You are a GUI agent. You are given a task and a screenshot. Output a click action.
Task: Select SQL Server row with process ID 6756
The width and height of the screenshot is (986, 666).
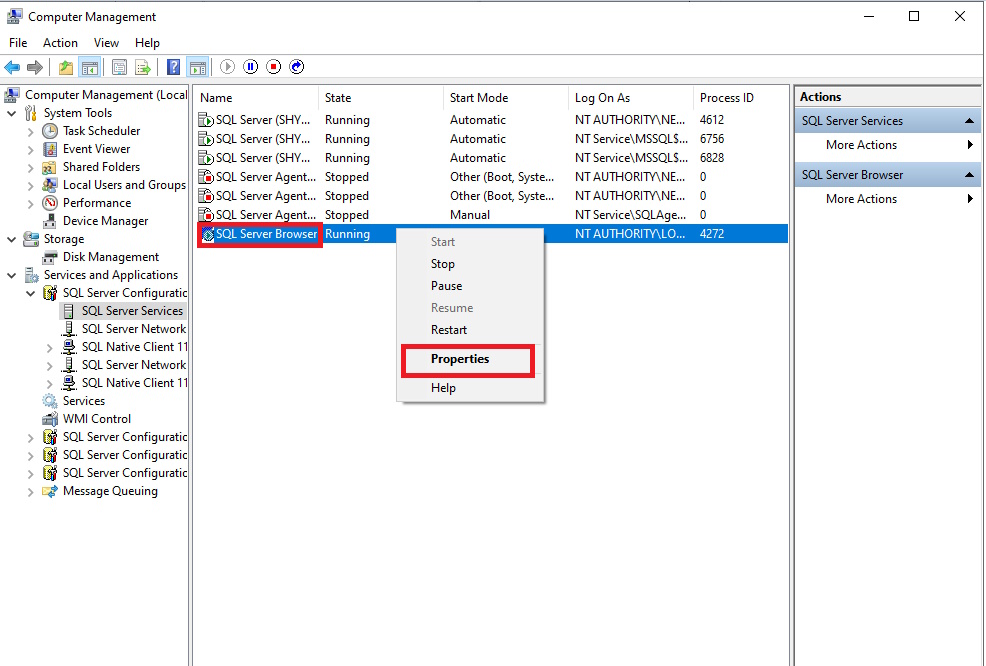point(491,138)
